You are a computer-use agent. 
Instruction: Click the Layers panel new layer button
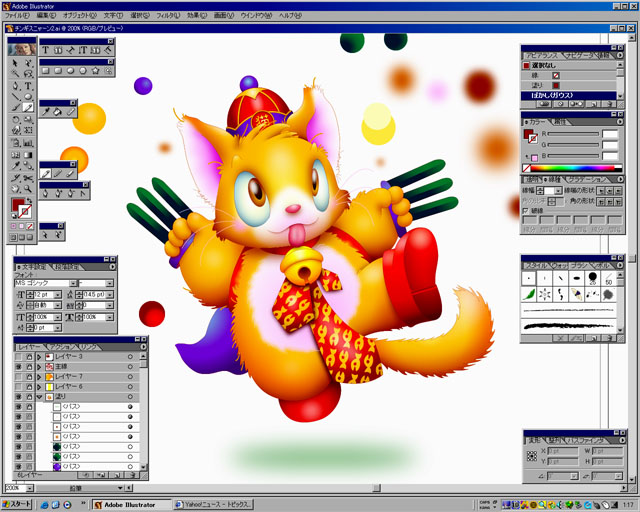tap(117, 475)
